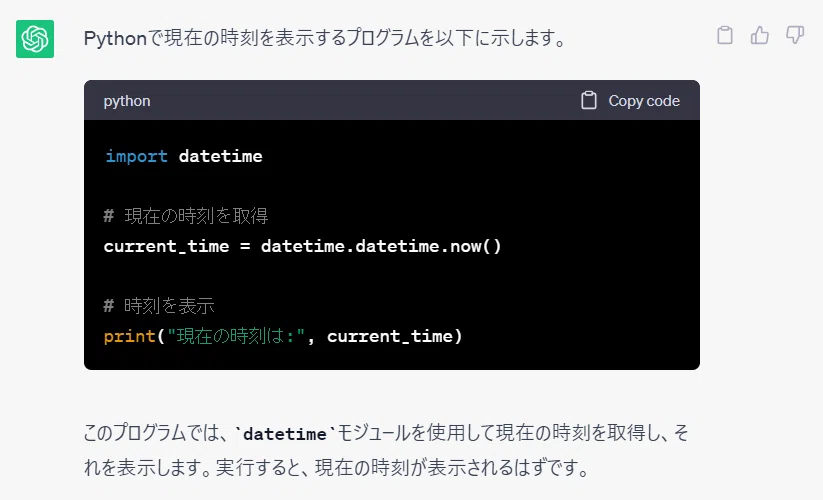This screenshot has height=500, width=823.
Task: Copy the whole response with the clipboard icon
Action: click(725, 35)
